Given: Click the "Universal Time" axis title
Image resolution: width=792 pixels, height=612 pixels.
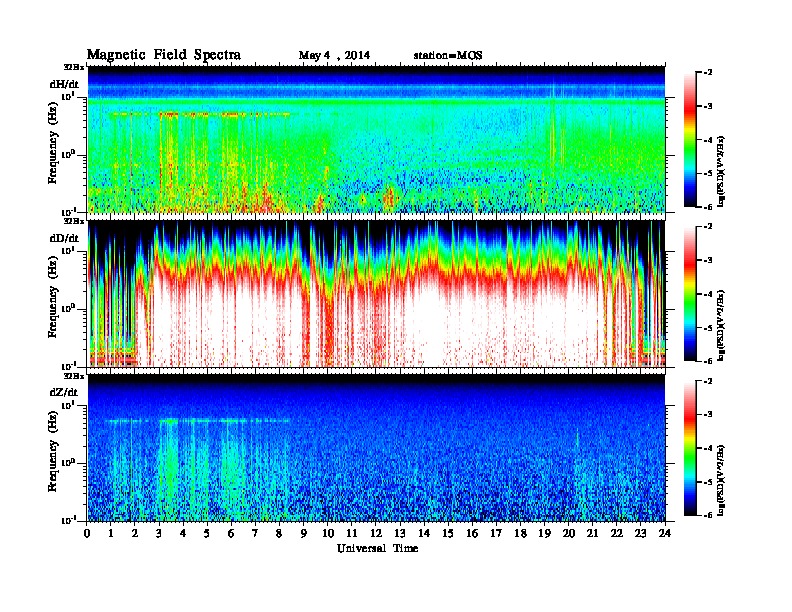Looking at the screenshot, I should [x=377, y=548].
